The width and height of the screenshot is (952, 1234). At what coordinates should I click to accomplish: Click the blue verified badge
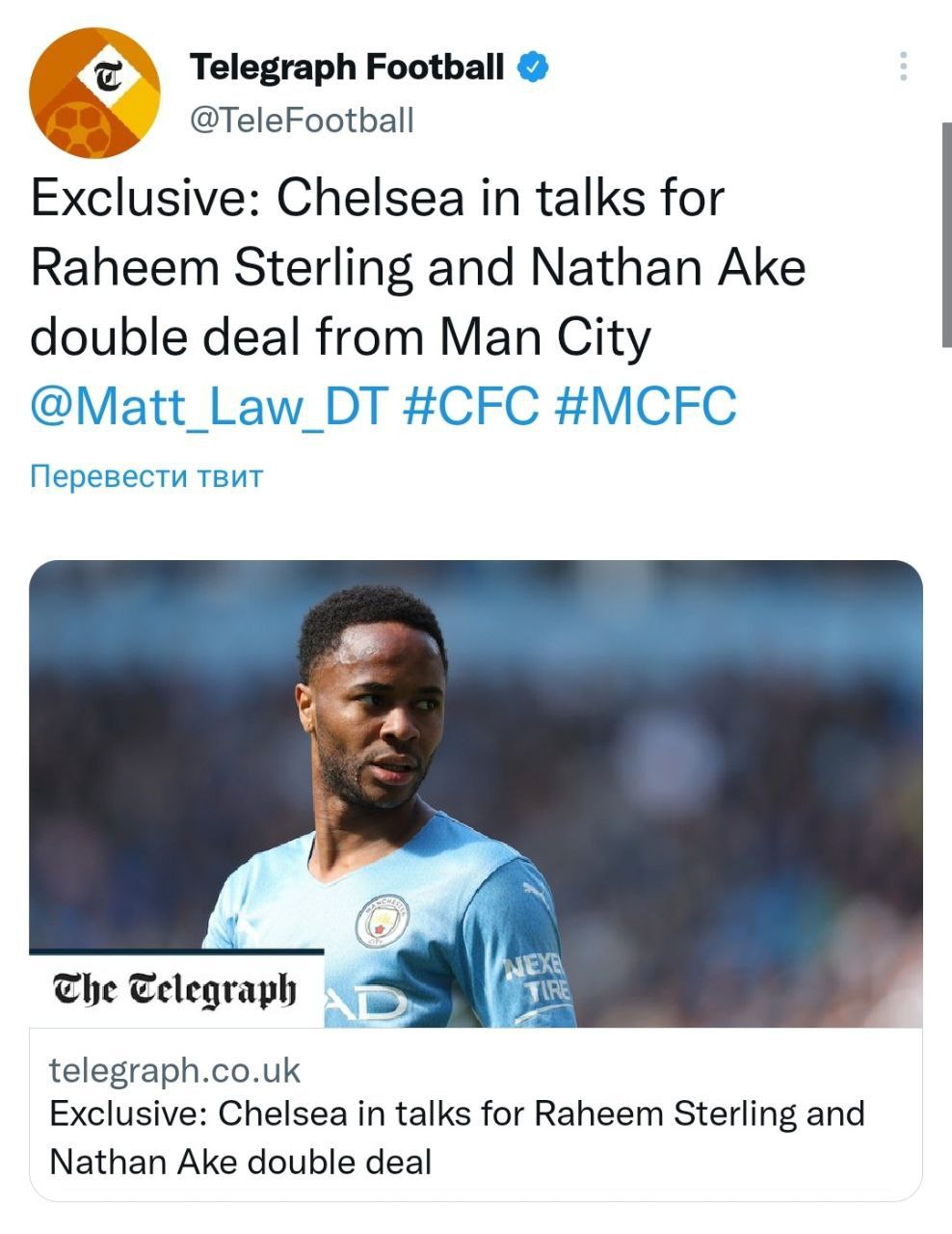[534, 67]
